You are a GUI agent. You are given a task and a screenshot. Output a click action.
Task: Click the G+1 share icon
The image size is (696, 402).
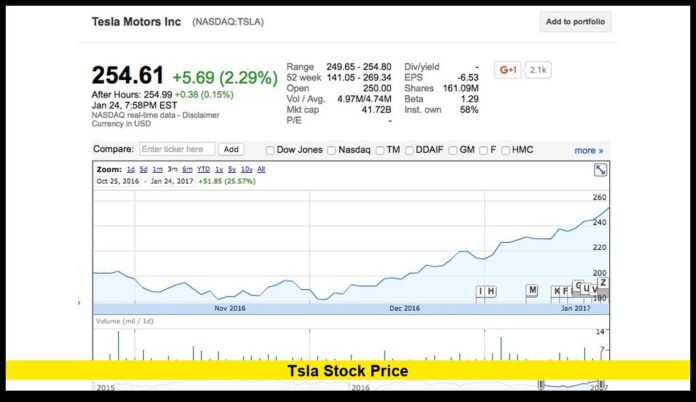tap(509, 70)
